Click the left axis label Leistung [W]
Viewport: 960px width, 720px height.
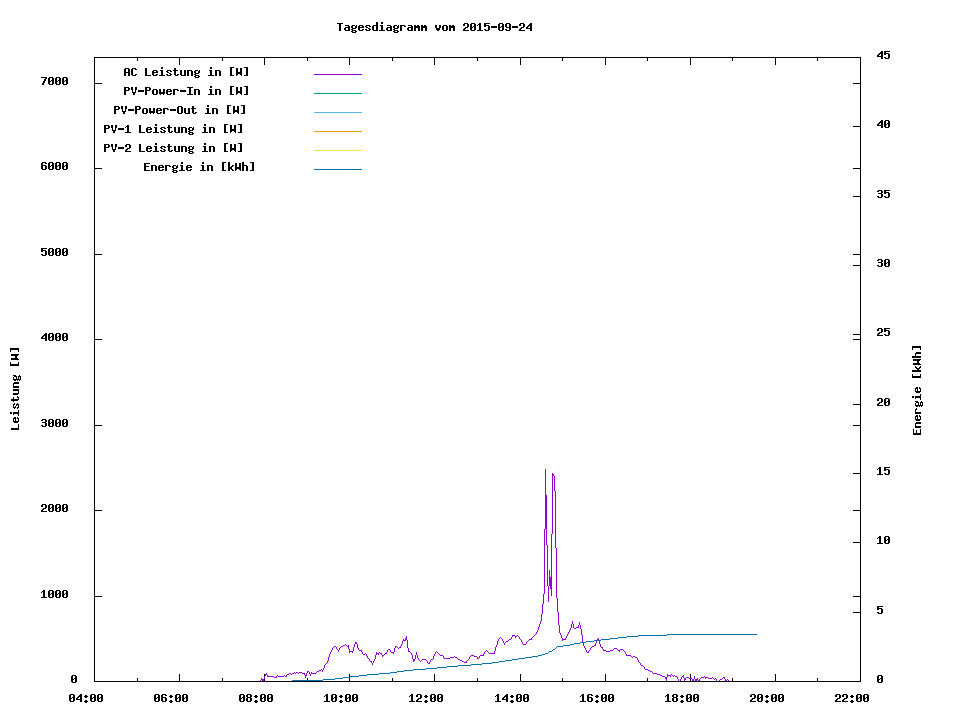15,389
